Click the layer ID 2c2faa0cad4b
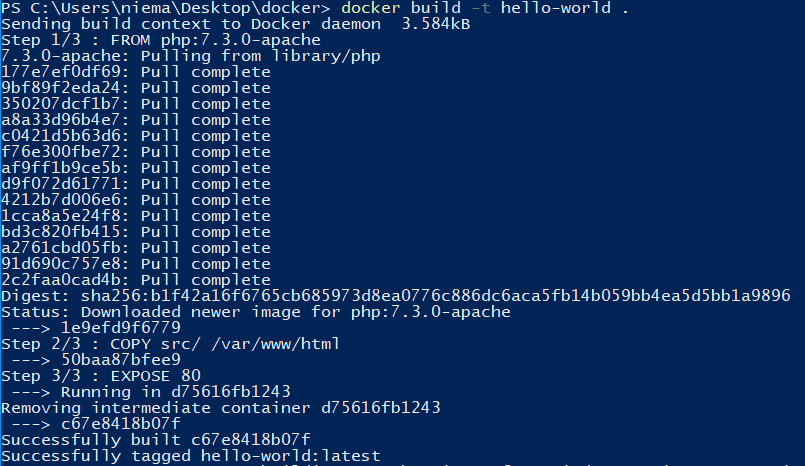 pos(61,280)
